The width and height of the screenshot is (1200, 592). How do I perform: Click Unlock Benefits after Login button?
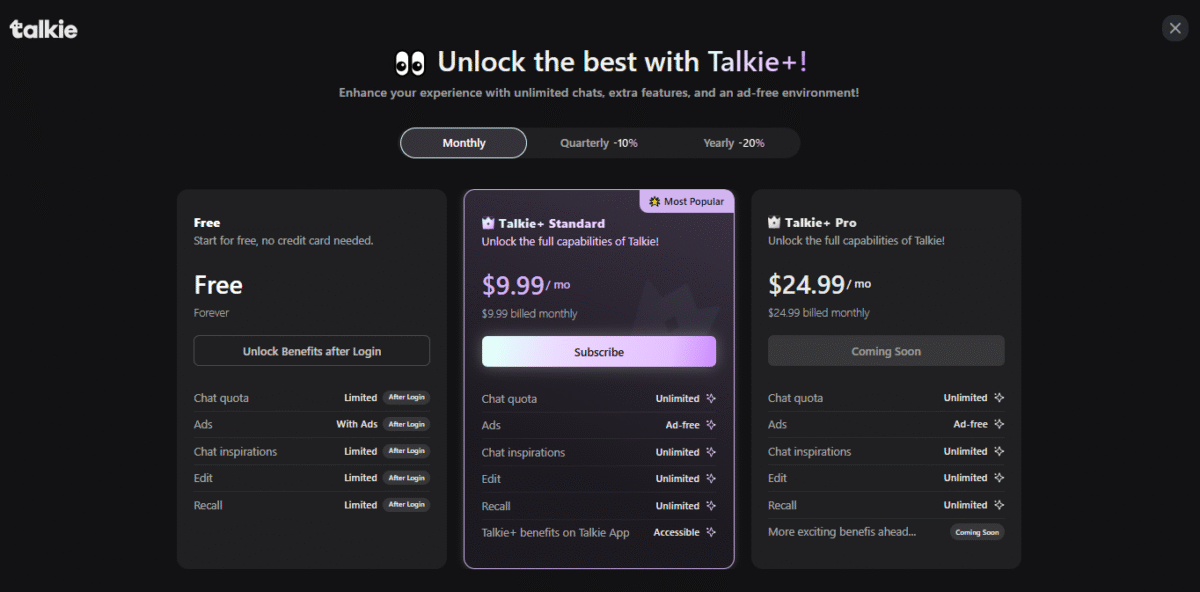click(x=311, y=351)
